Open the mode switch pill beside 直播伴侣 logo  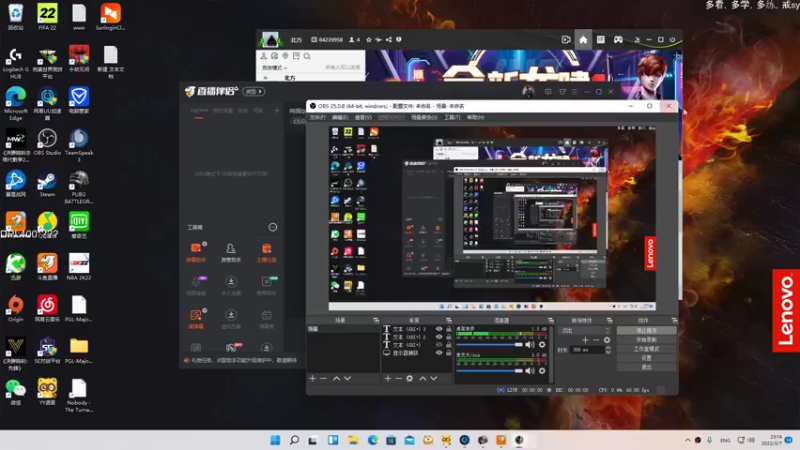click(254, 92)
